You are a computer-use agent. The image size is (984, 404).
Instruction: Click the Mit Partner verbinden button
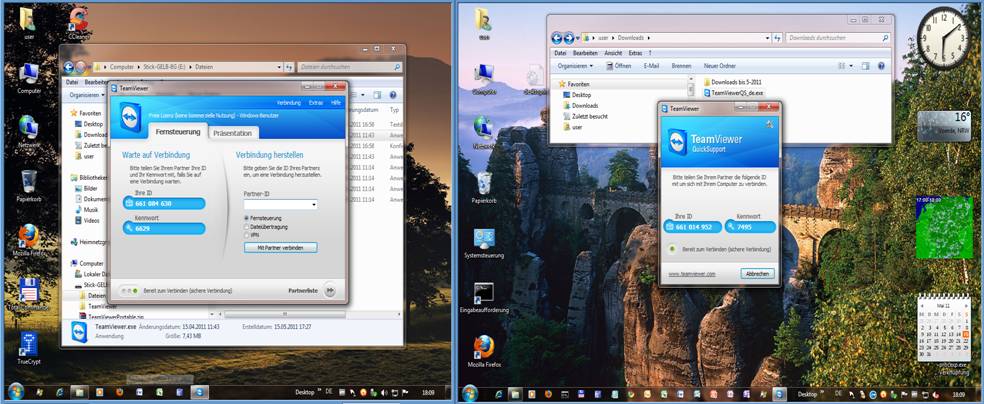click(x=281, y=248)
